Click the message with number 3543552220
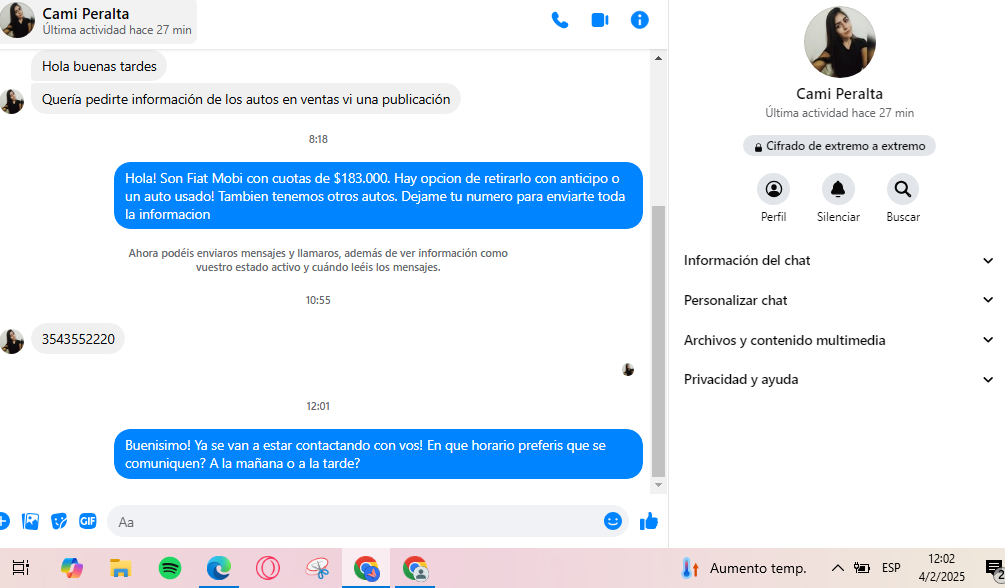1005x588 pixels. pyautogui.click(x=78, y=339)
